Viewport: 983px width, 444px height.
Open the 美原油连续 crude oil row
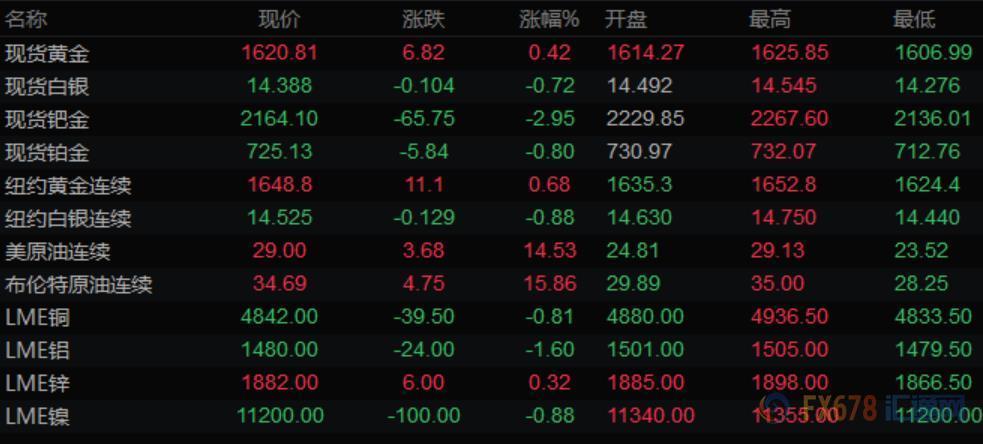[57, 251]
